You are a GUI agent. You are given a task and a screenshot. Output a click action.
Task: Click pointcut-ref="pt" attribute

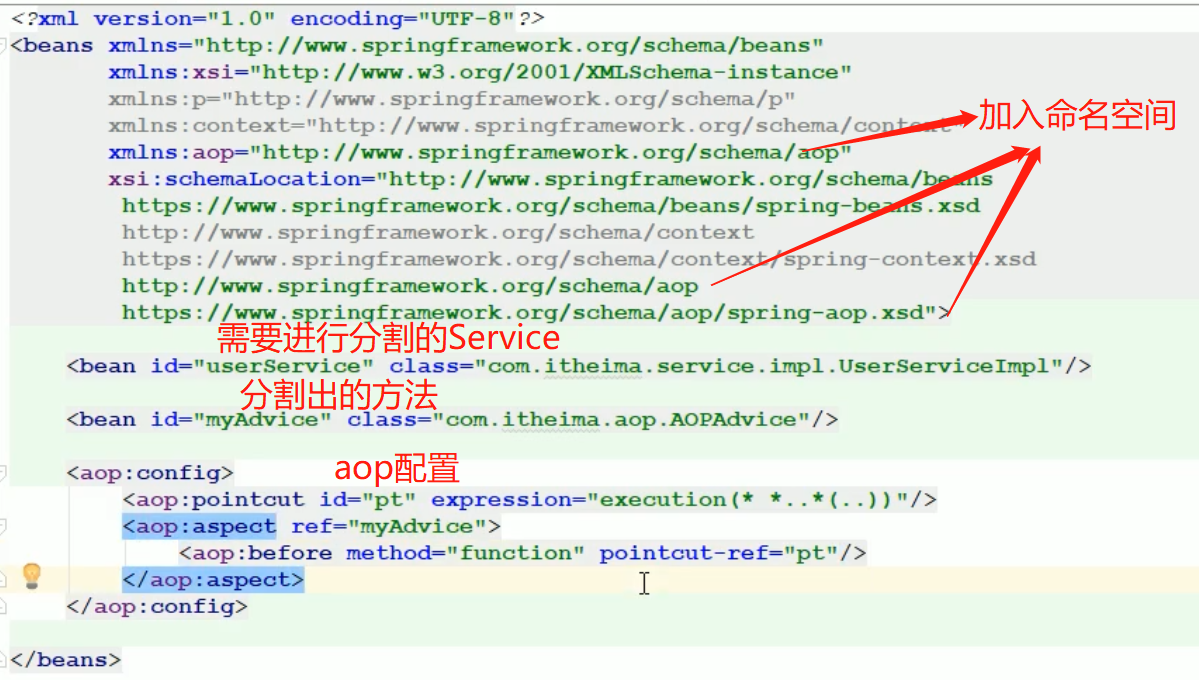tap(719, 553)
